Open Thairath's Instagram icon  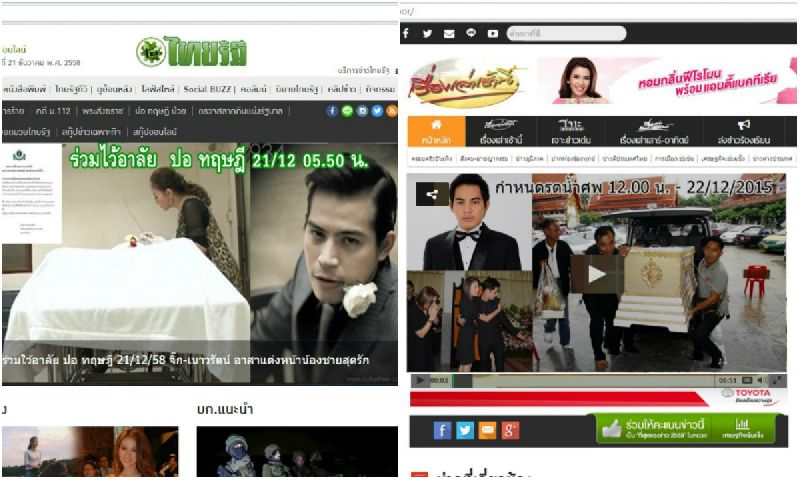click(362, 111)
